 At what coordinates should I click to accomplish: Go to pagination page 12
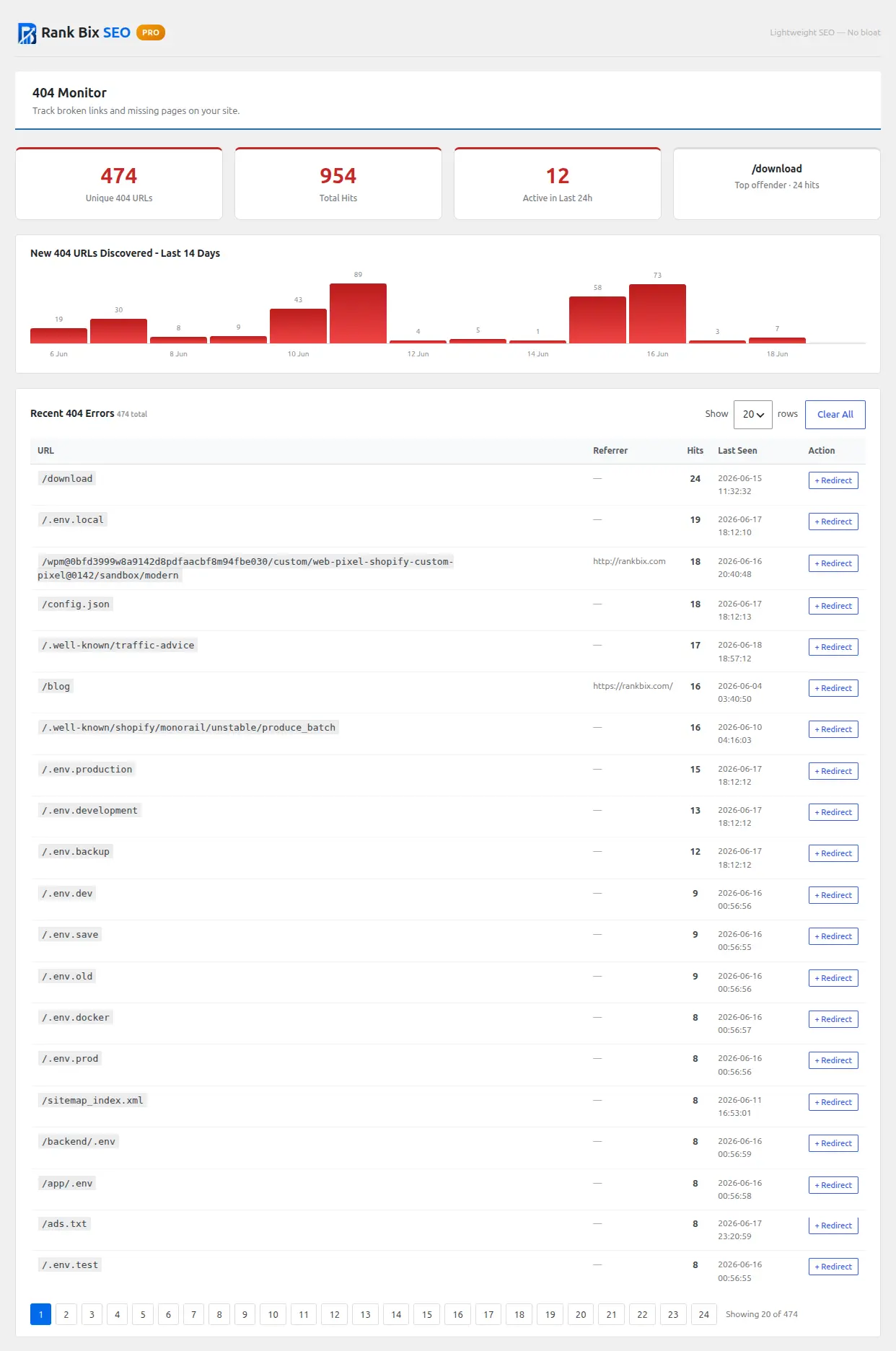[335, 1314]
